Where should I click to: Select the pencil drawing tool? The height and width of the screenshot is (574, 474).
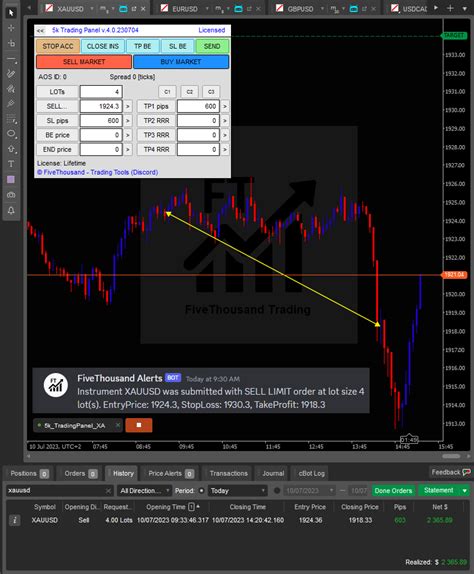(11, 74)
